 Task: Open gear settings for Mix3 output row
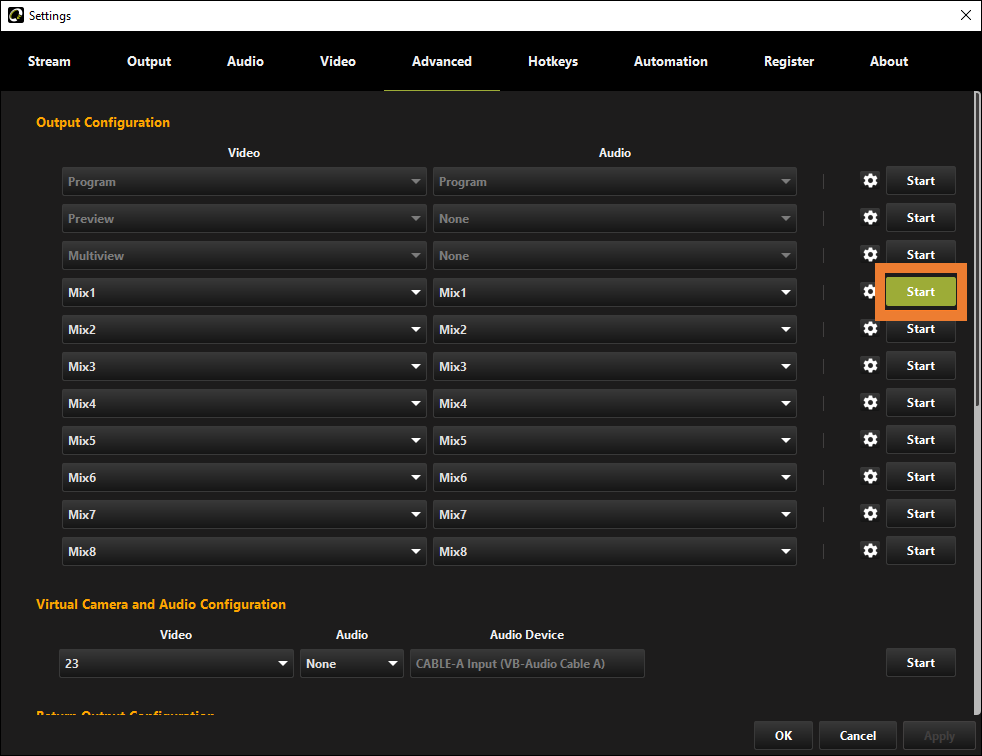[870, 366]
